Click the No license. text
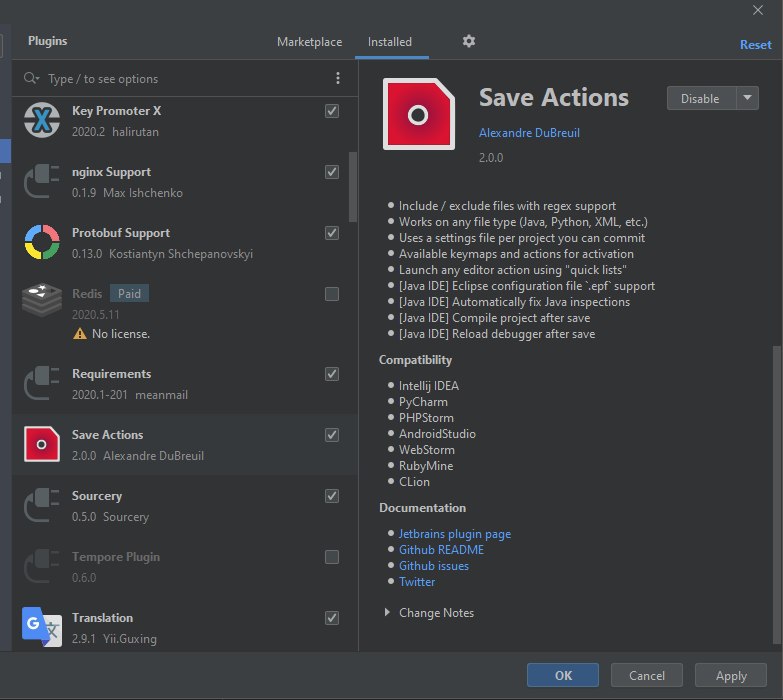 click(121, 334)
